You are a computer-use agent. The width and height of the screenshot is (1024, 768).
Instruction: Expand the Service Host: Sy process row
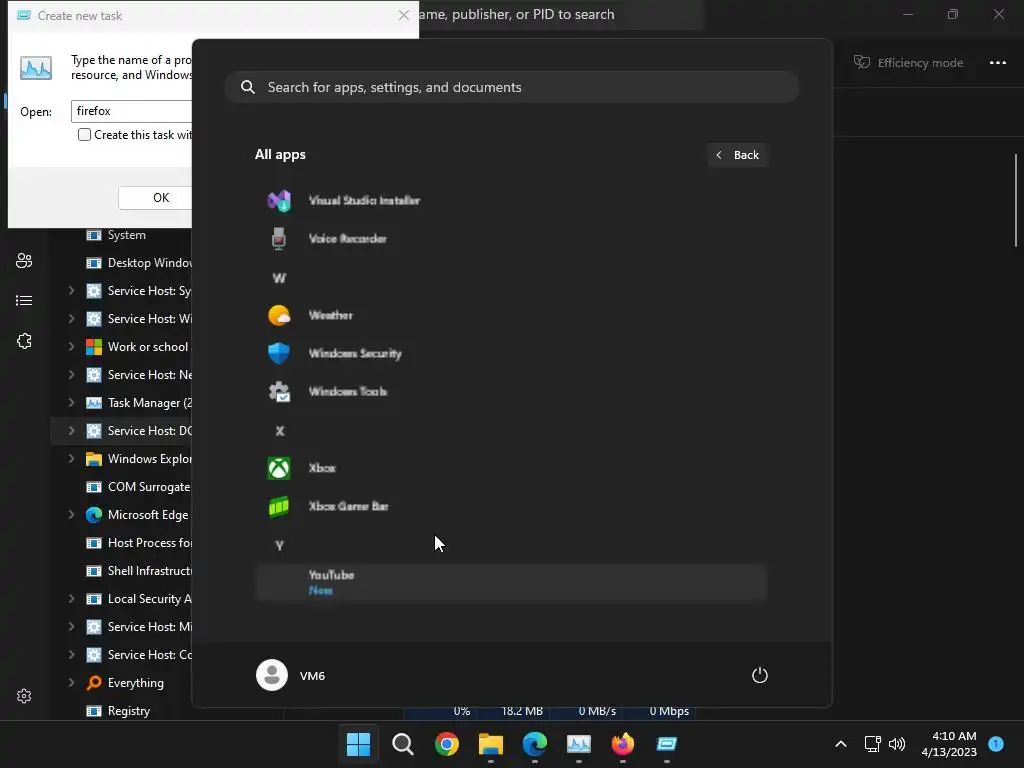click(71, 291)
